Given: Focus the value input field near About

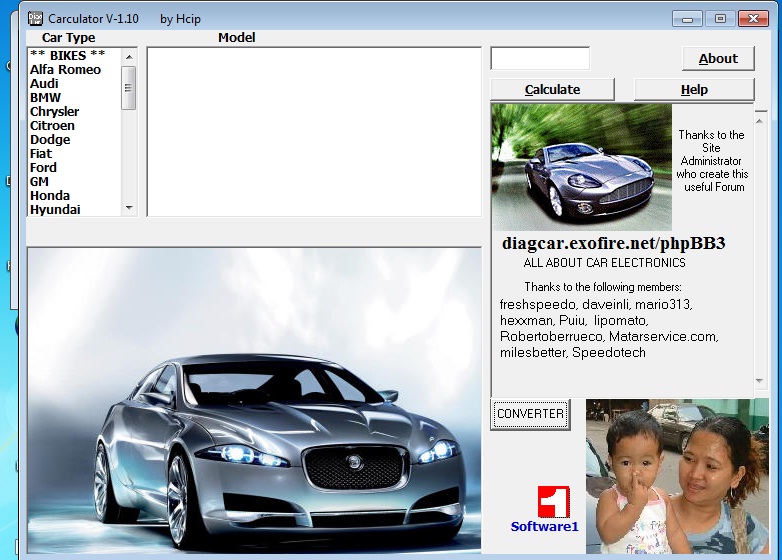Looking at the screenshot, I should (540, 58).
